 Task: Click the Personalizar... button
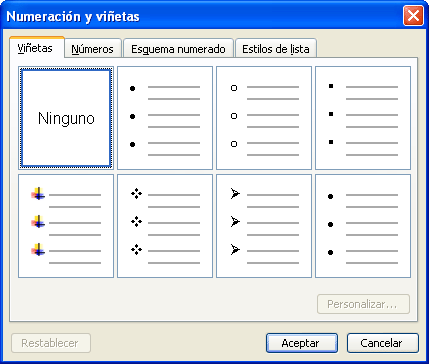363,304
